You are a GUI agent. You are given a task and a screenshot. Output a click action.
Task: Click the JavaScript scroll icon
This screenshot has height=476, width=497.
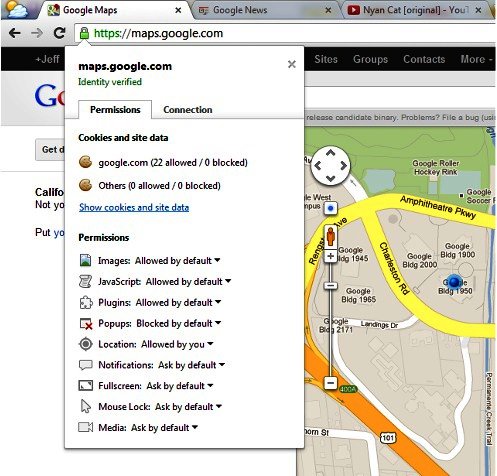click(85, 281)
